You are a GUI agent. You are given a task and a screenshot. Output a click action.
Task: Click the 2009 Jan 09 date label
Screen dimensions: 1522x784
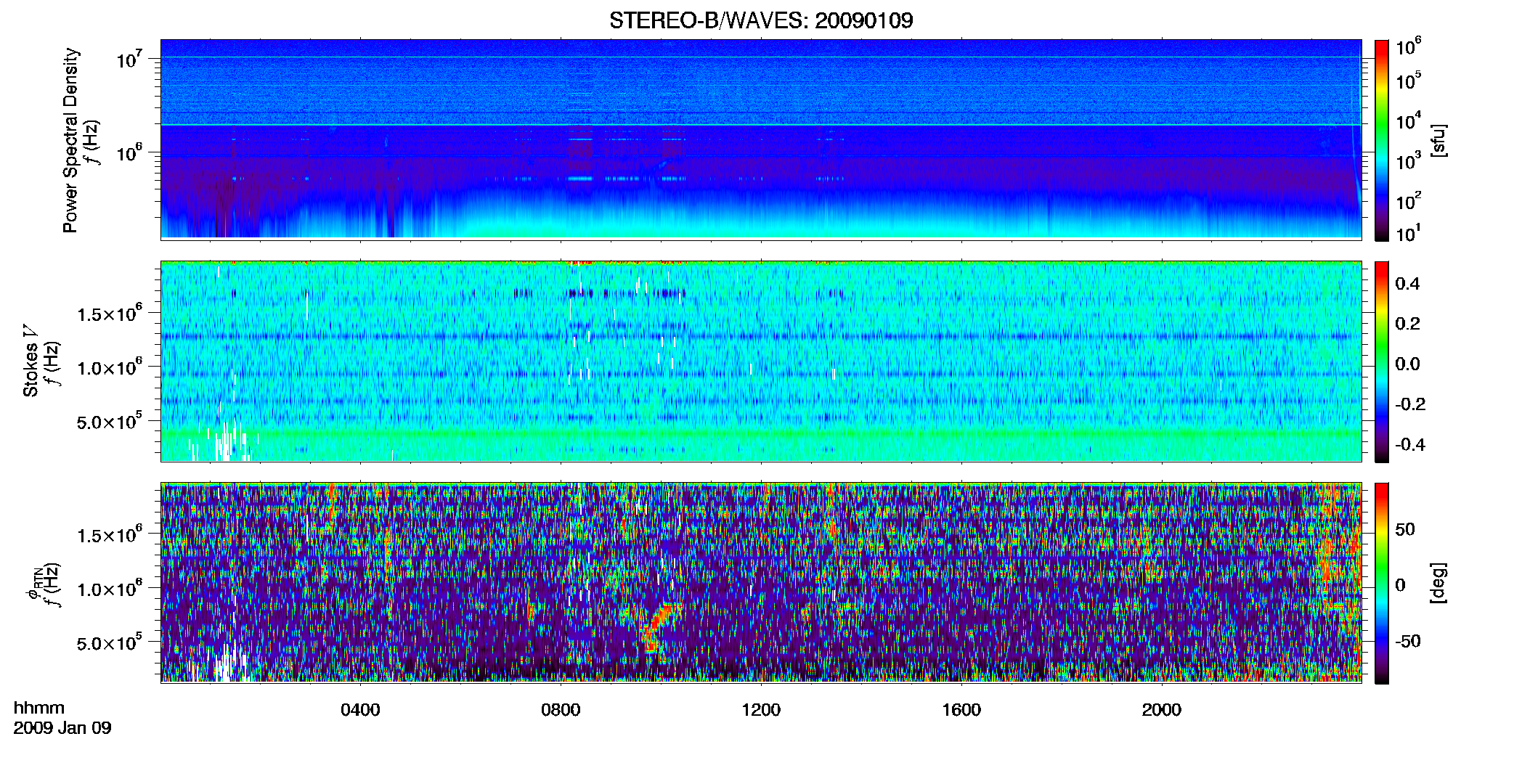pos(62,728)
